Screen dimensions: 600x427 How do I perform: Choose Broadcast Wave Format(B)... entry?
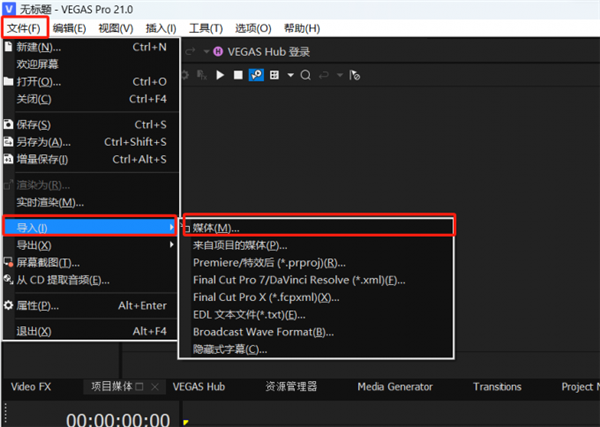[317, 332]
